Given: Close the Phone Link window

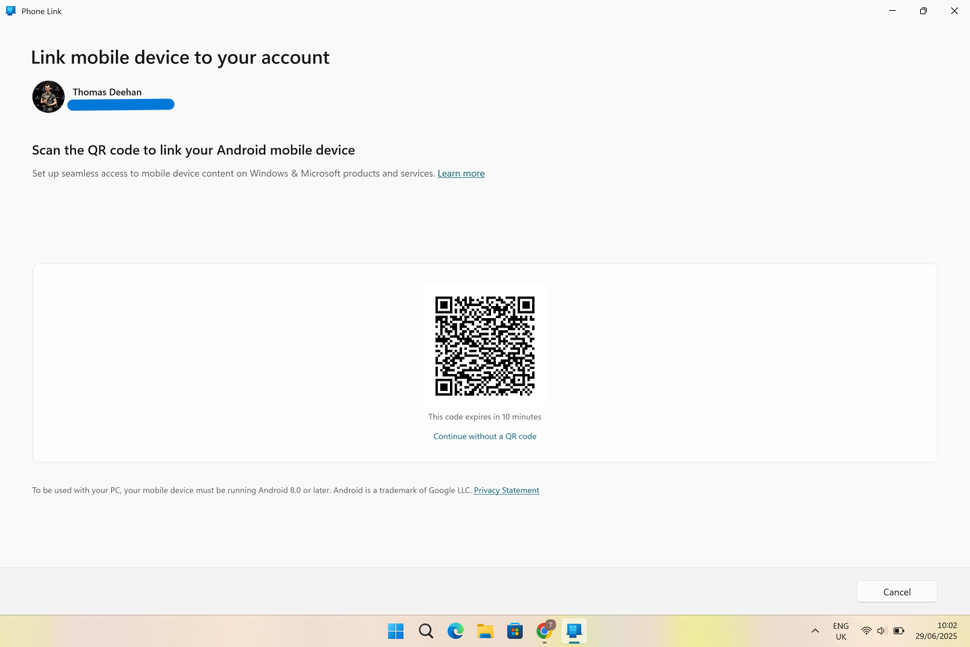Looking at the screenshot, I should [x=954, y=11].
